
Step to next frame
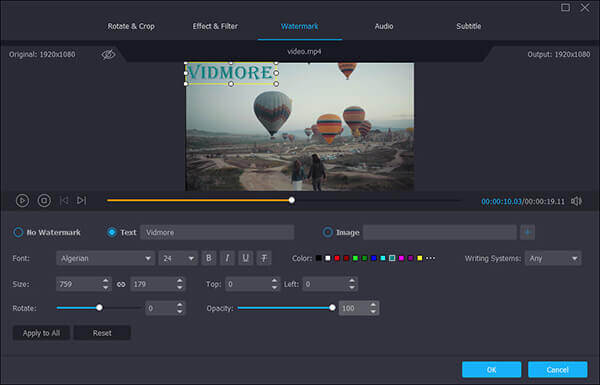coord(82,201)
